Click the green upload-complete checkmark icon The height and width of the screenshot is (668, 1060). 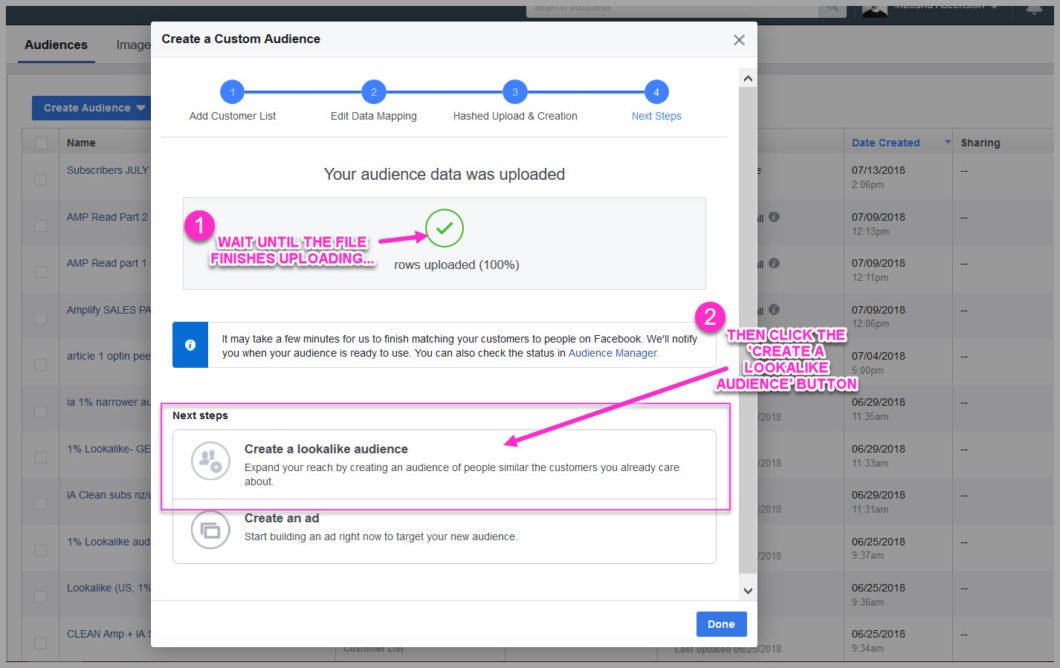click(444, 229)
